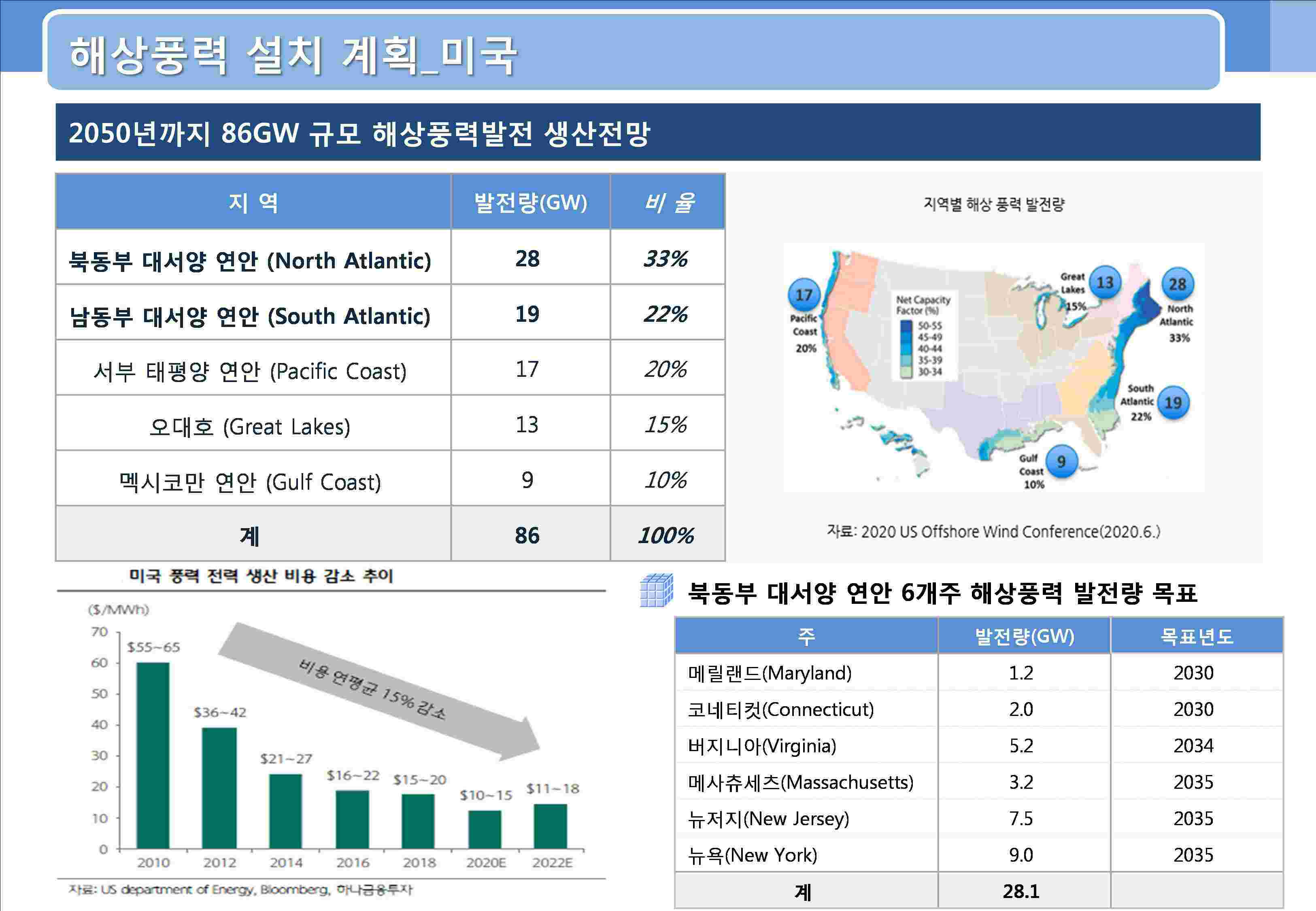Click the $21~27 data label
Image resolution: width=1316 pixels, height=911 pixels.
pyautogui.click(x=286, y=758)
